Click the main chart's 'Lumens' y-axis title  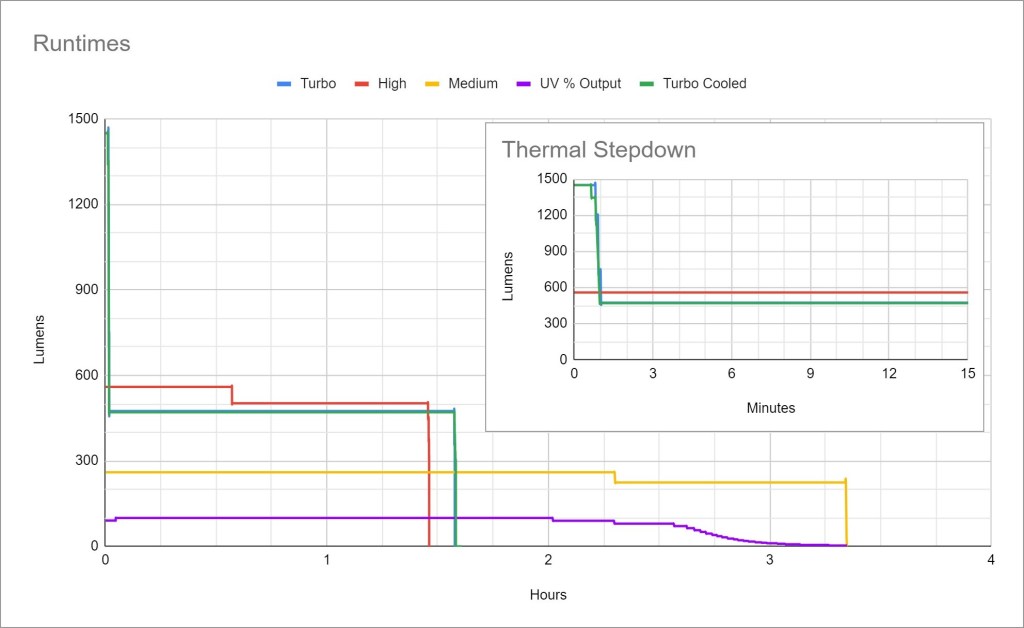41,339
